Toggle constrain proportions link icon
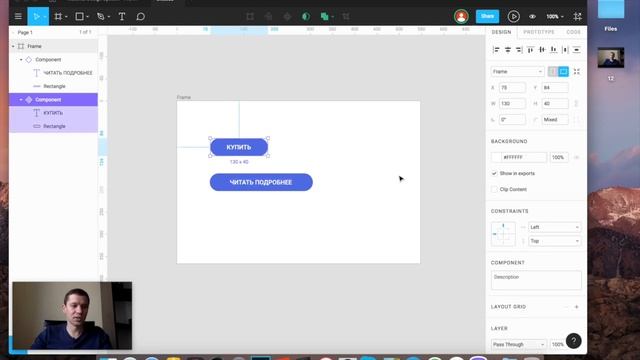Screen dimensions: 640x360 tap(576, 104)
